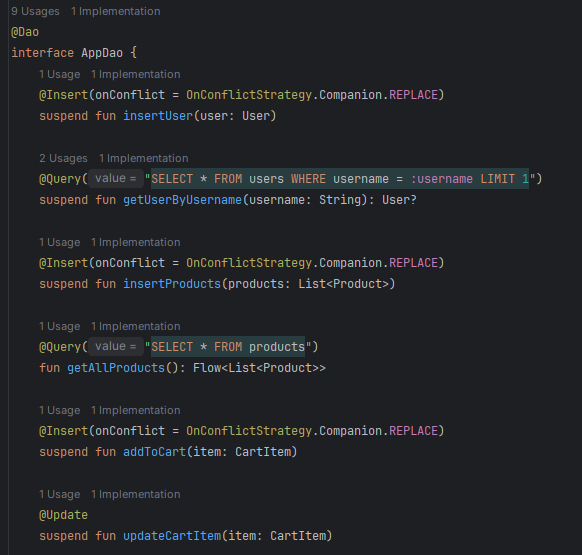Click REPLACE constant above addToCart

(x=413, y=431)
